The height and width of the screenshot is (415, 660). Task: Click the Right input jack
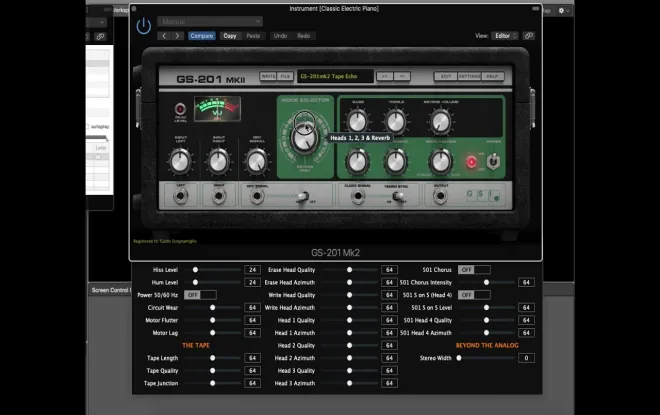tap(218, 196)
